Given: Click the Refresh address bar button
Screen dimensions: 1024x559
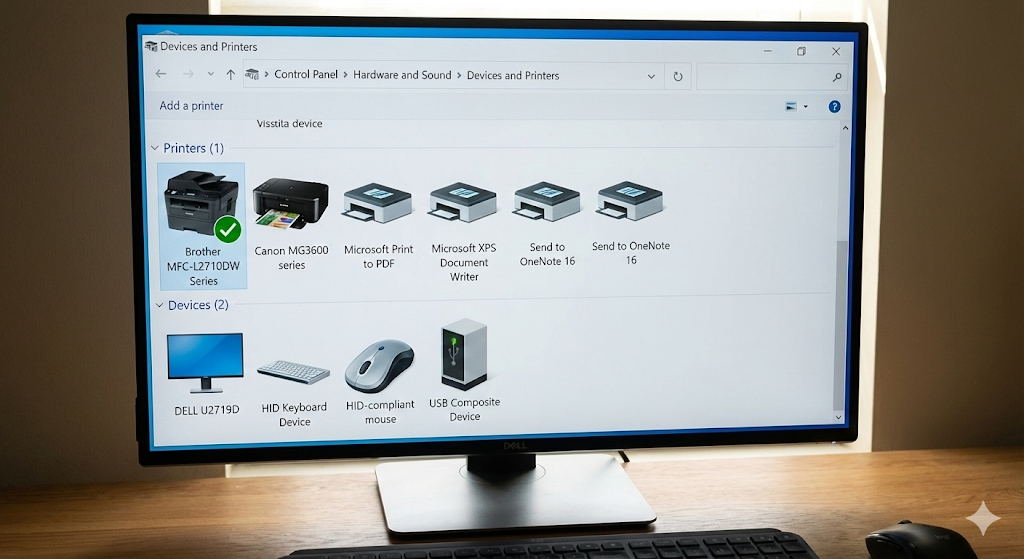Looking at the screenshot, I should (678, 76).
